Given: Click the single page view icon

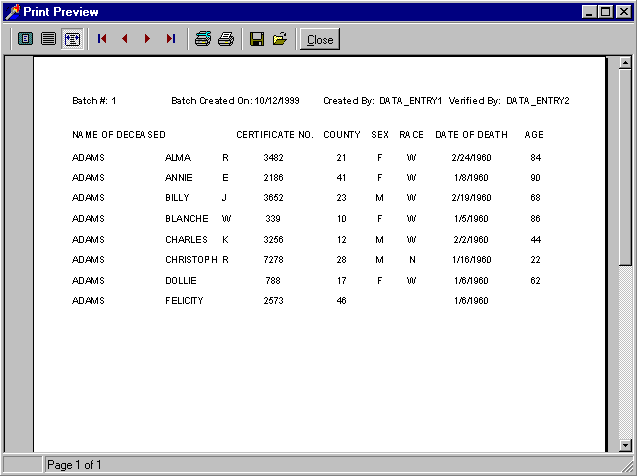Looking at the screenshot, I should coord(25,39).
